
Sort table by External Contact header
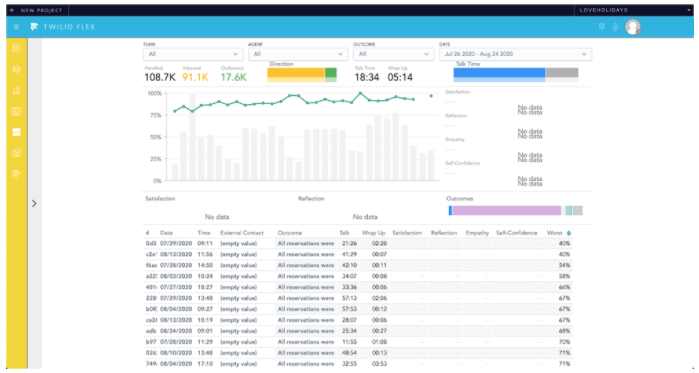[x=242, y=233]
